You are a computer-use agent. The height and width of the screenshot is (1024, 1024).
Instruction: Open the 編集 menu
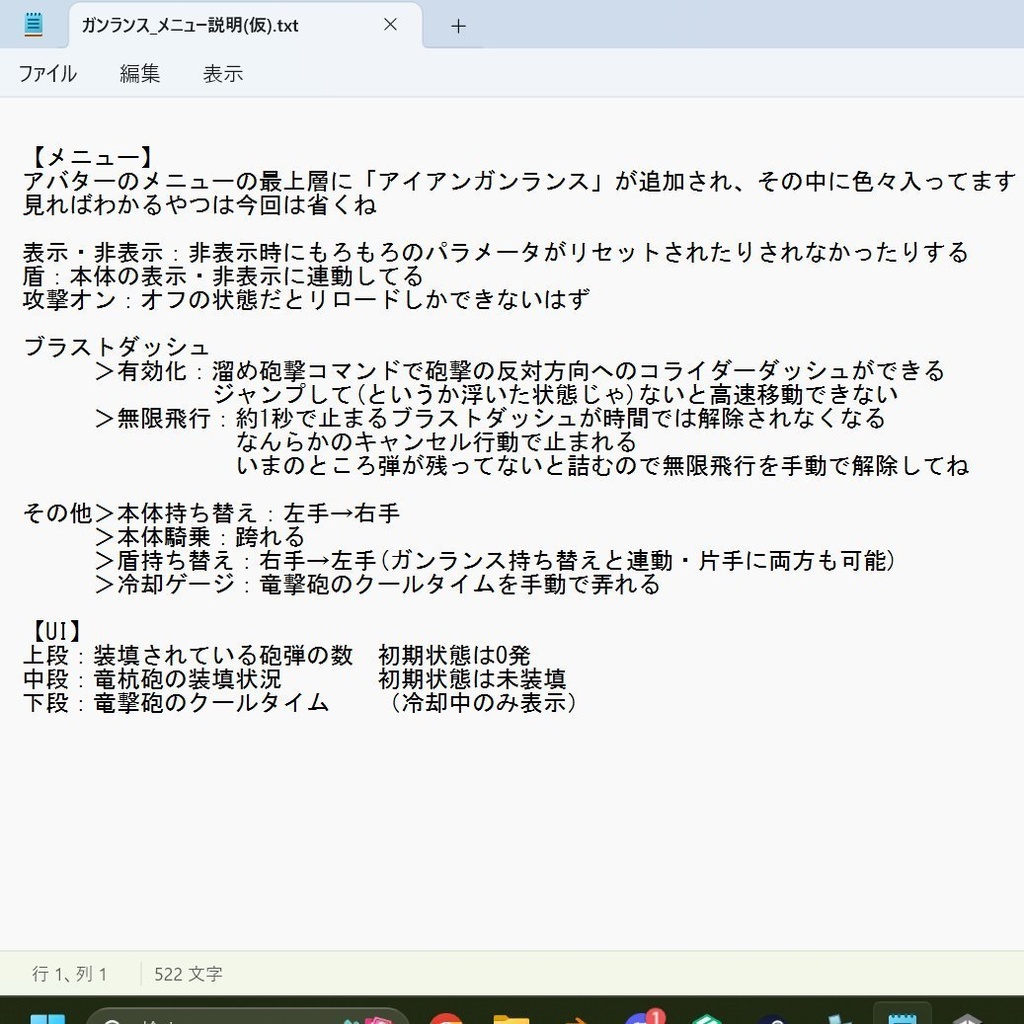tap(140, 73)
